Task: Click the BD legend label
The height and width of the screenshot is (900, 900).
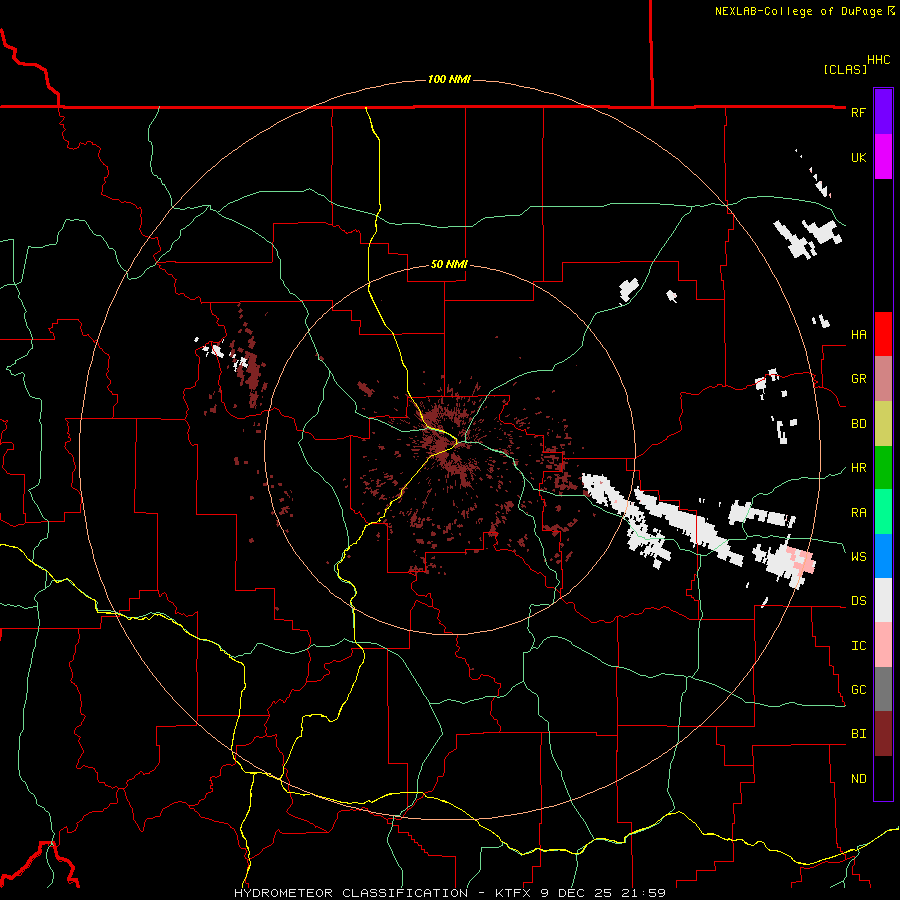Action: (x=858, y=424)
